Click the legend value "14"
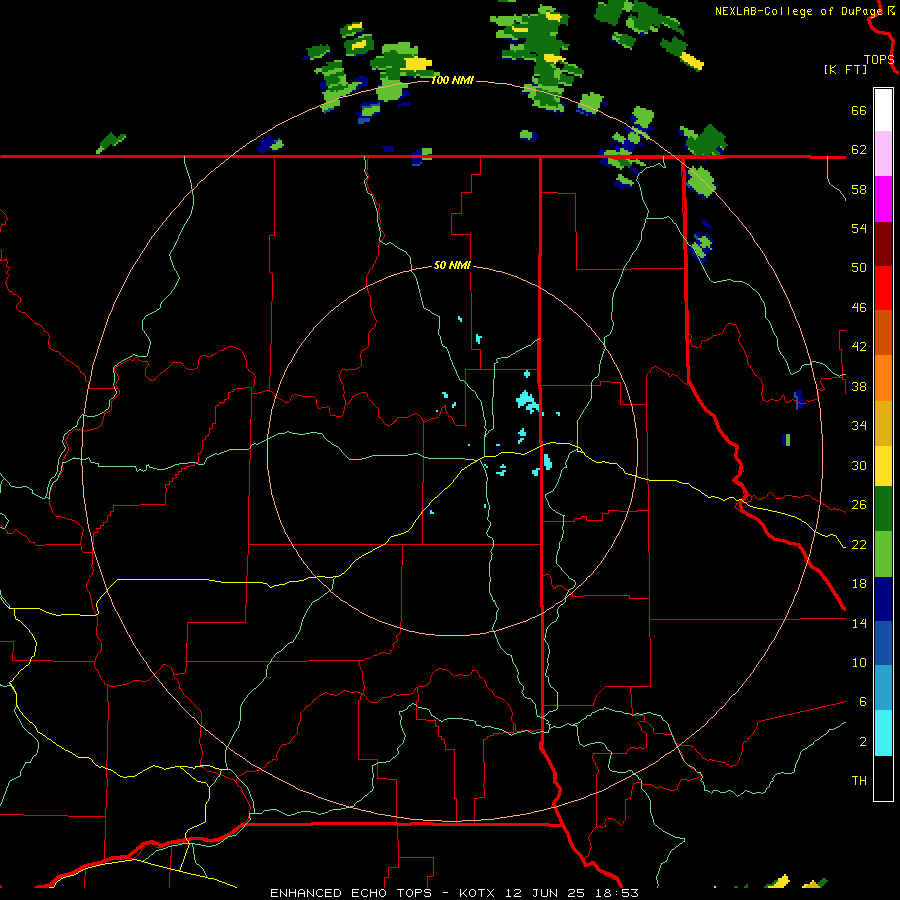The height and width of the screenshot is (900, 900). [x=859, y=623]
